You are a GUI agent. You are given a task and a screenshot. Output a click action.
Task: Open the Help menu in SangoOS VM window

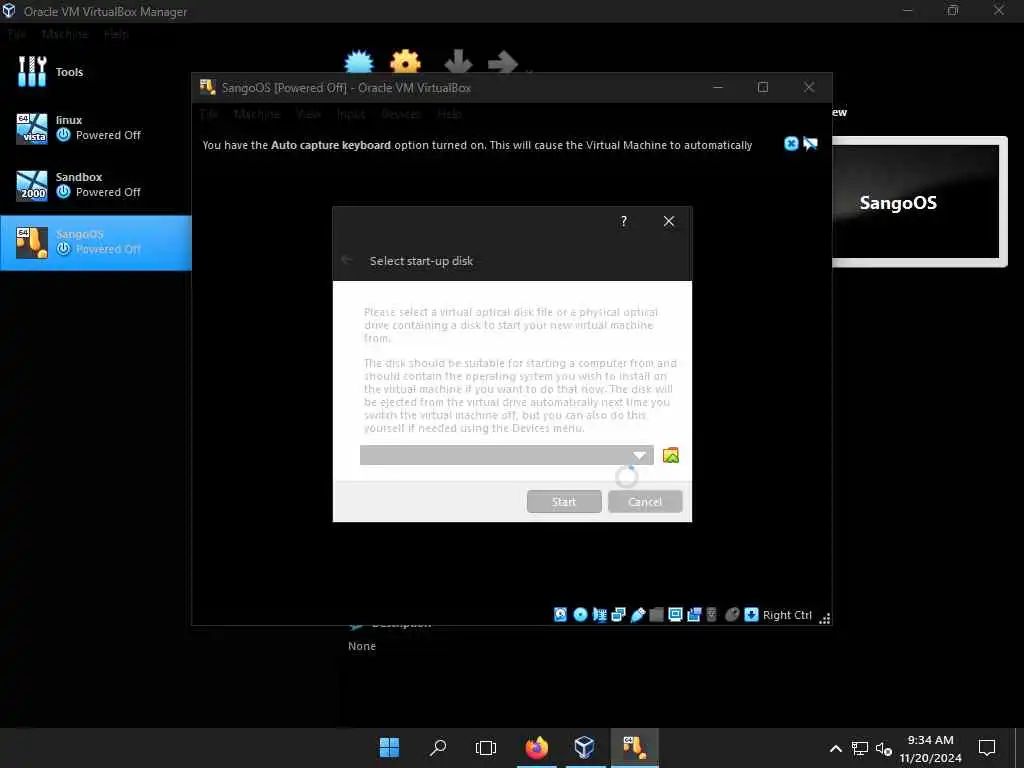pos(449,114)
